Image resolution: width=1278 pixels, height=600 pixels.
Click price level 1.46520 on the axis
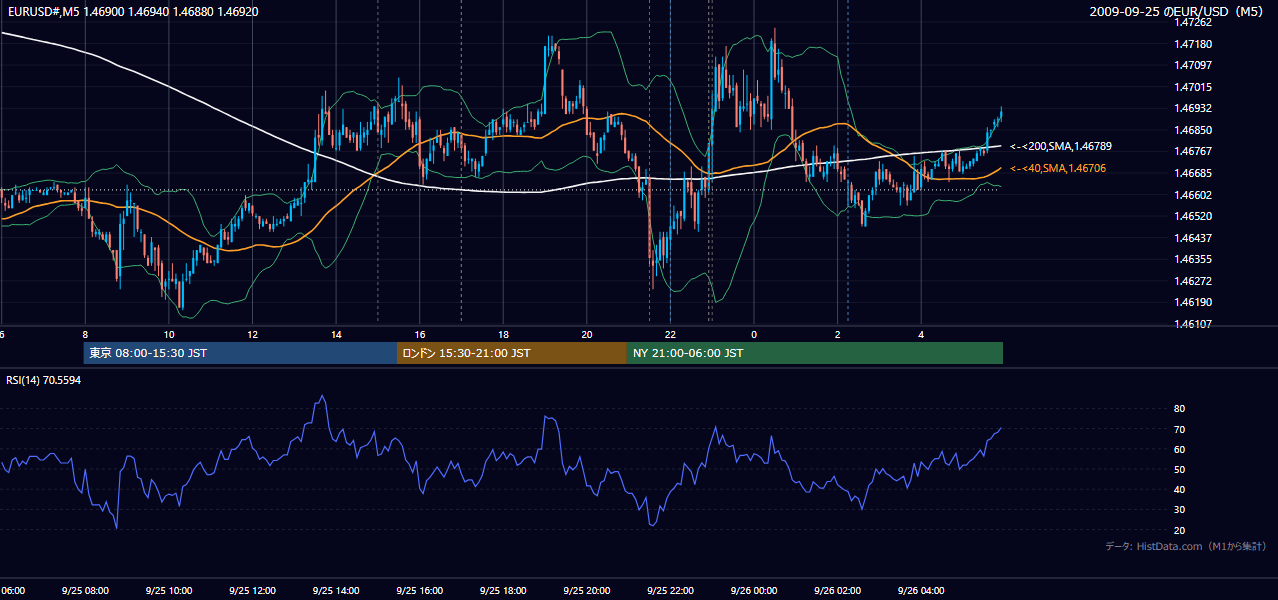pos(1194,216)
